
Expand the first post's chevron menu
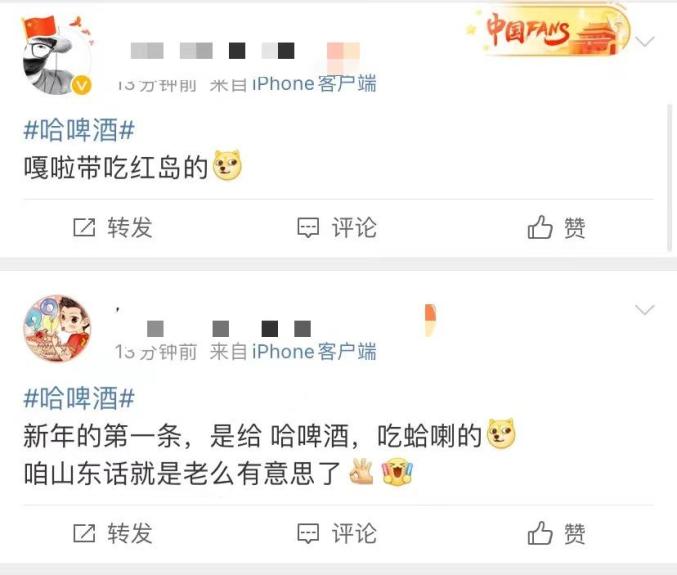(x=645, y=41)
